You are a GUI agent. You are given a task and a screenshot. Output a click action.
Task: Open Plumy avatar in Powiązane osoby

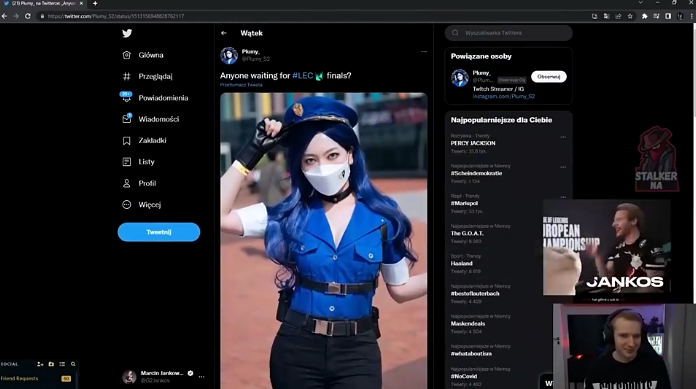(460, 78)
